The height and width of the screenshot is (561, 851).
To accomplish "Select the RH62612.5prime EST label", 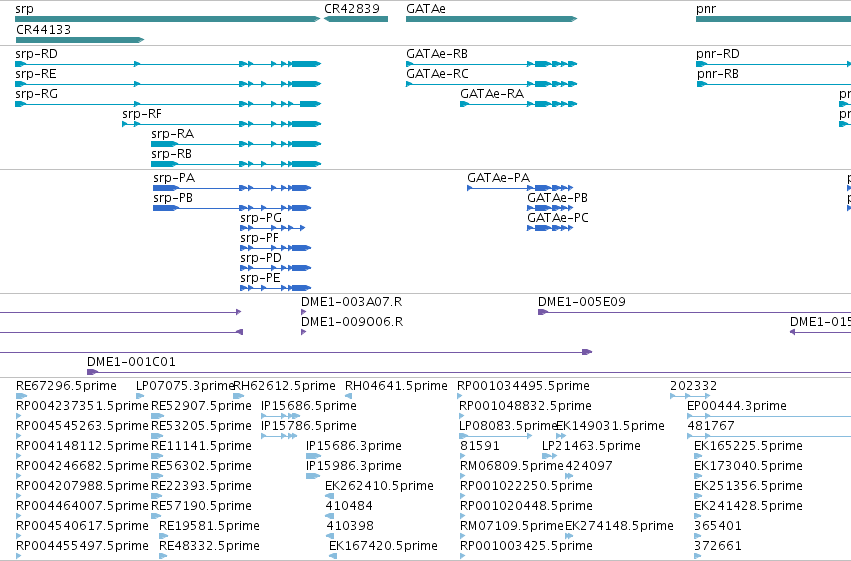I will [x=284, y=386].
